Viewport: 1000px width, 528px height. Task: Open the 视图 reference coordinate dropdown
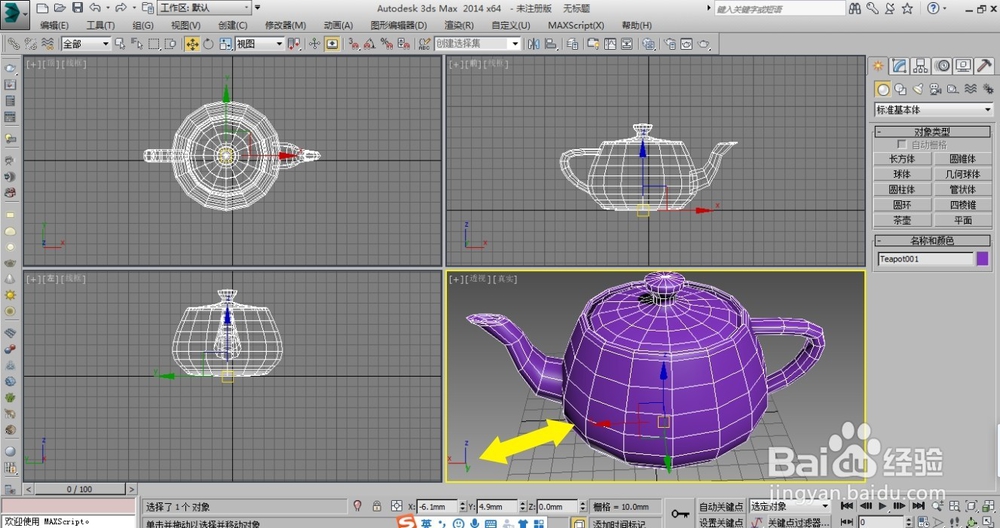coord(260,44)
